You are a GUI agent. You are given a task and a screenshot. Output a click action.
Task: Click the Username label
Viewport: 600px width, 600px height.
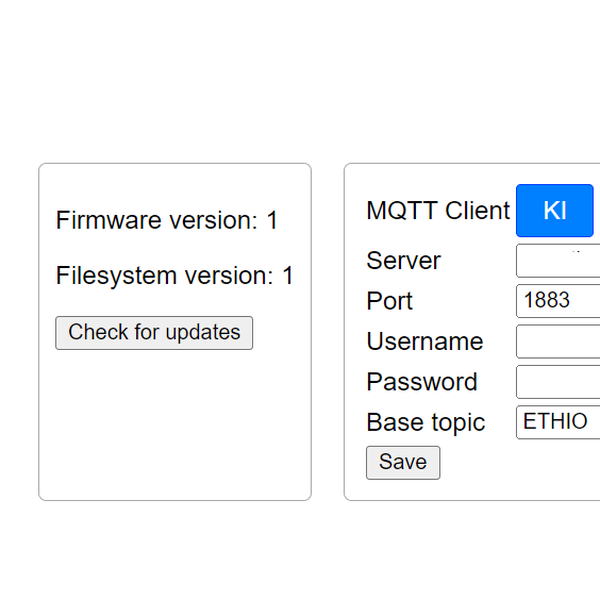[424, 342]
